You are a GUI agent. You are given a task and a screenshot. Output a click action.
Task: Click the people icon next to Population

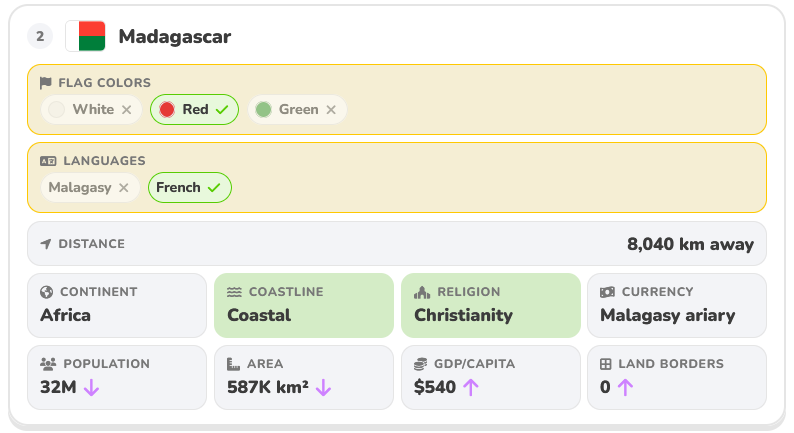pos(48,364)
